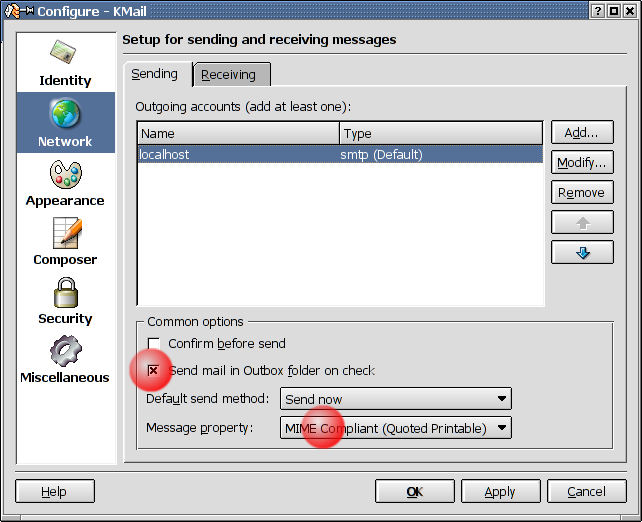Open the Default send method dropdown
The width and height of the screenshot is (642, 522).
(x=396, y=399)
